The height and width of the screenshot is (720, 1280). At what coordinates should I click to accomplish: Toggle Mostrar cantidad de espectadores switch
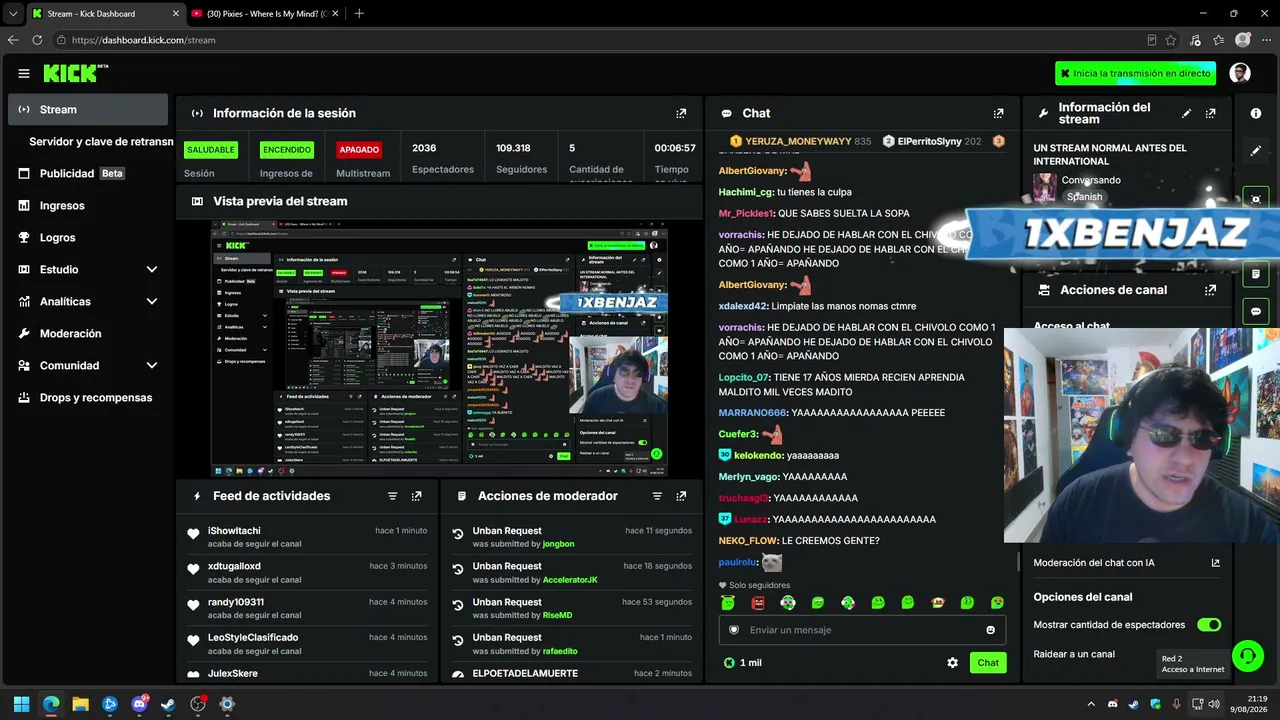1209,625
